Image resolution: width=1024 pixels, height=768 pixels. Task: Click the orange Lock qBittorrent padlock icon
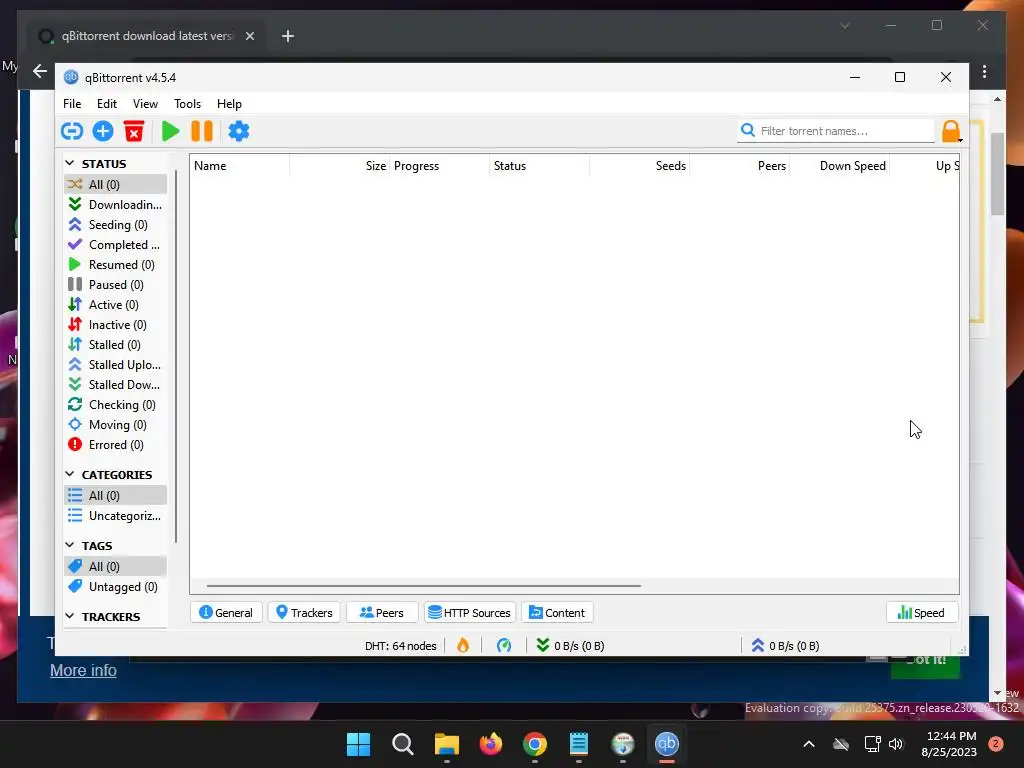coord(951,131)
